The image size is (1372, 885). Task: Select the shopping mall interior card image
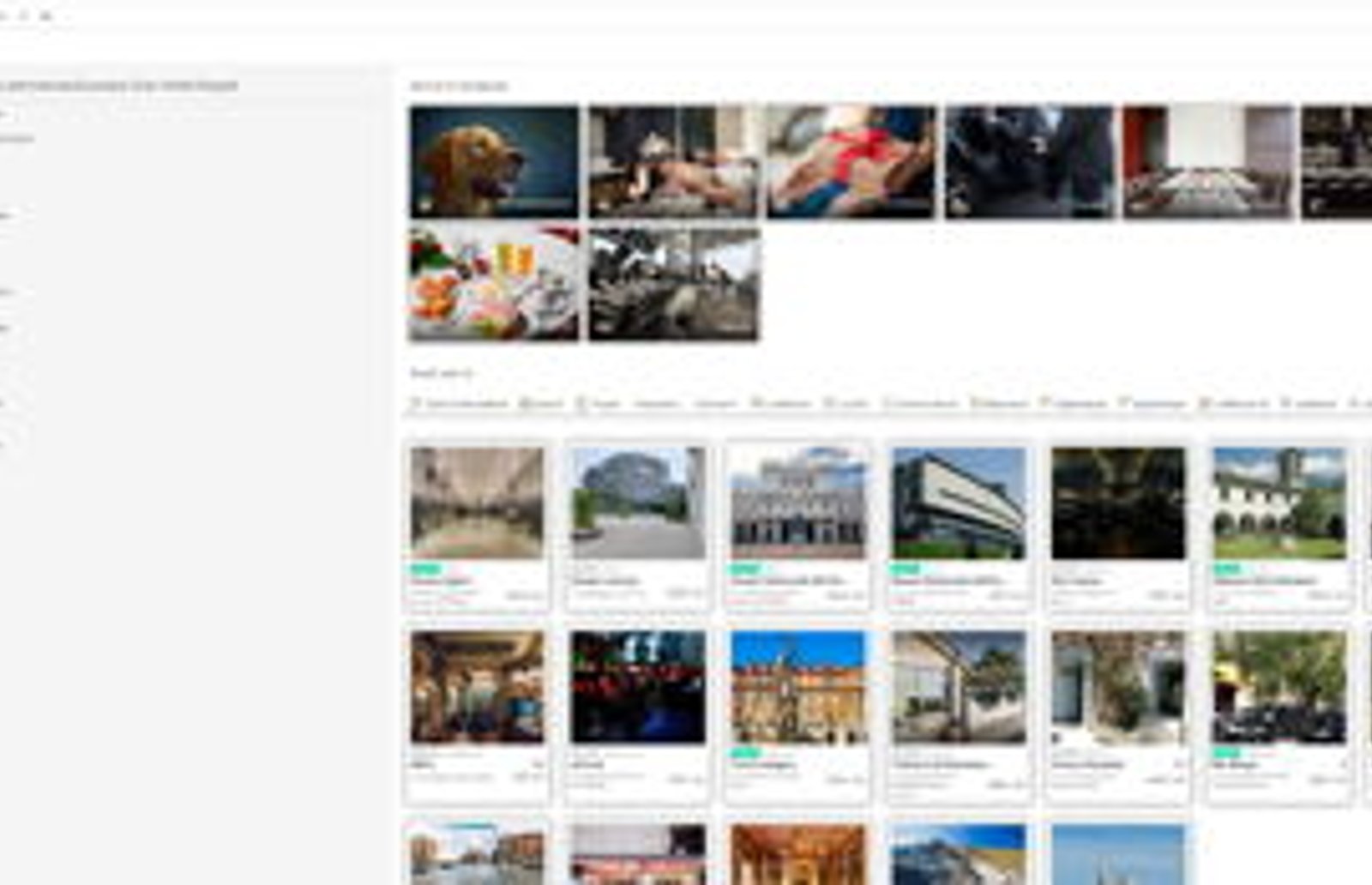tap(477, 503)
